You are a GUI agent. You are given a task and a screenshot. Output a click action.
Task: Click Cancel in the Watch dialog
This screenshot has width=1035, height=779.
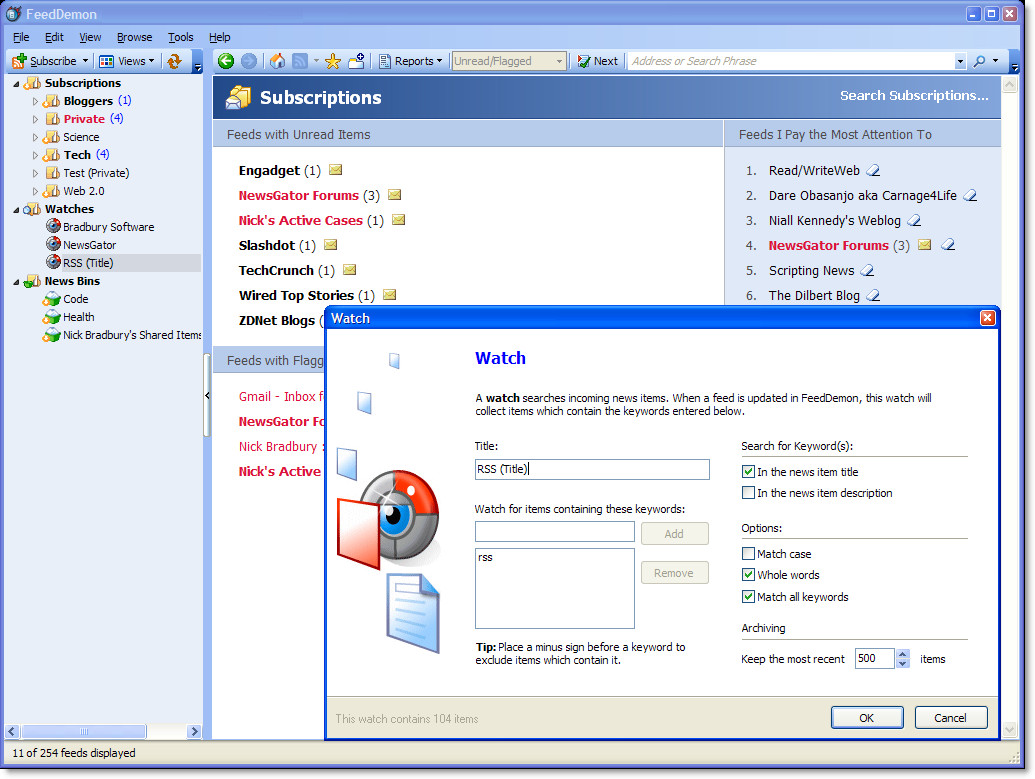click(x=951, y=718)
